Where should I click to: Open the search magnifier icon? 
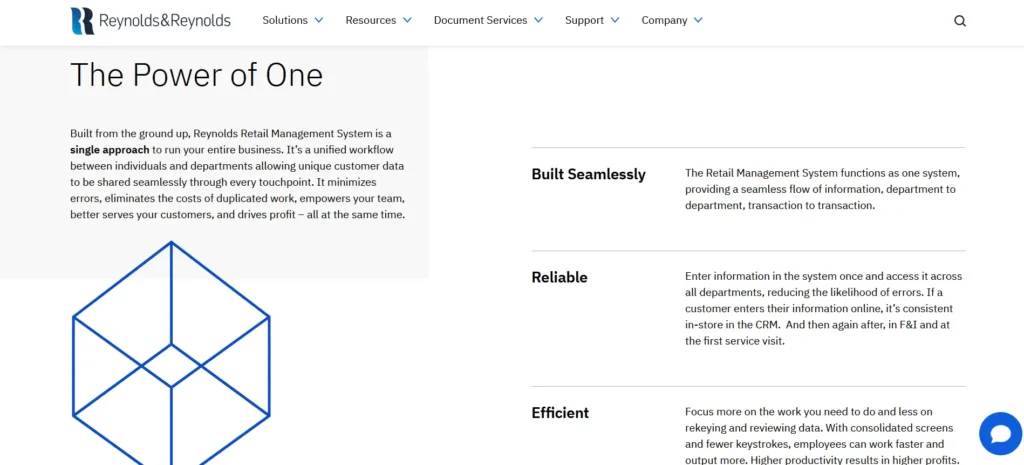960,21
